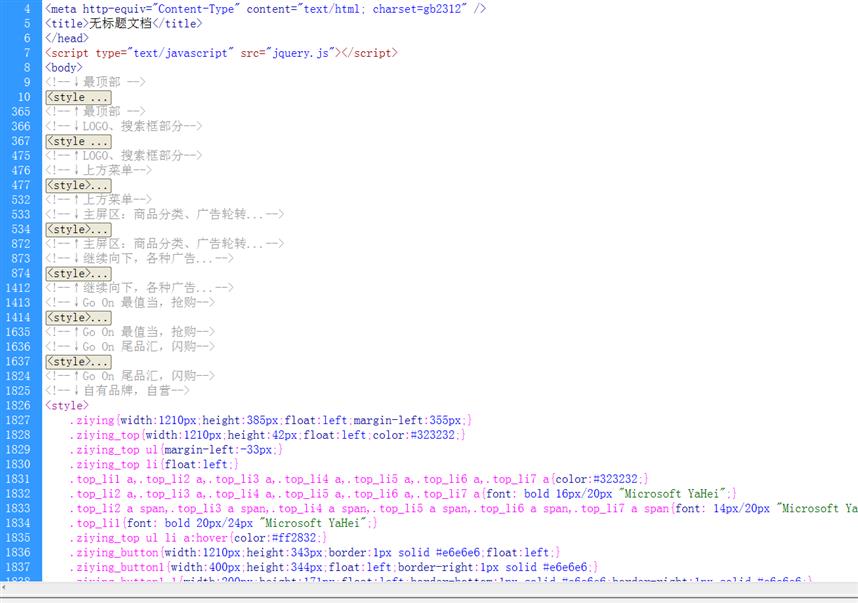Click the ↑Go On 尾品汇，闪购 comment
Viewport: 858px width, 603px height.
click(130, 376)
